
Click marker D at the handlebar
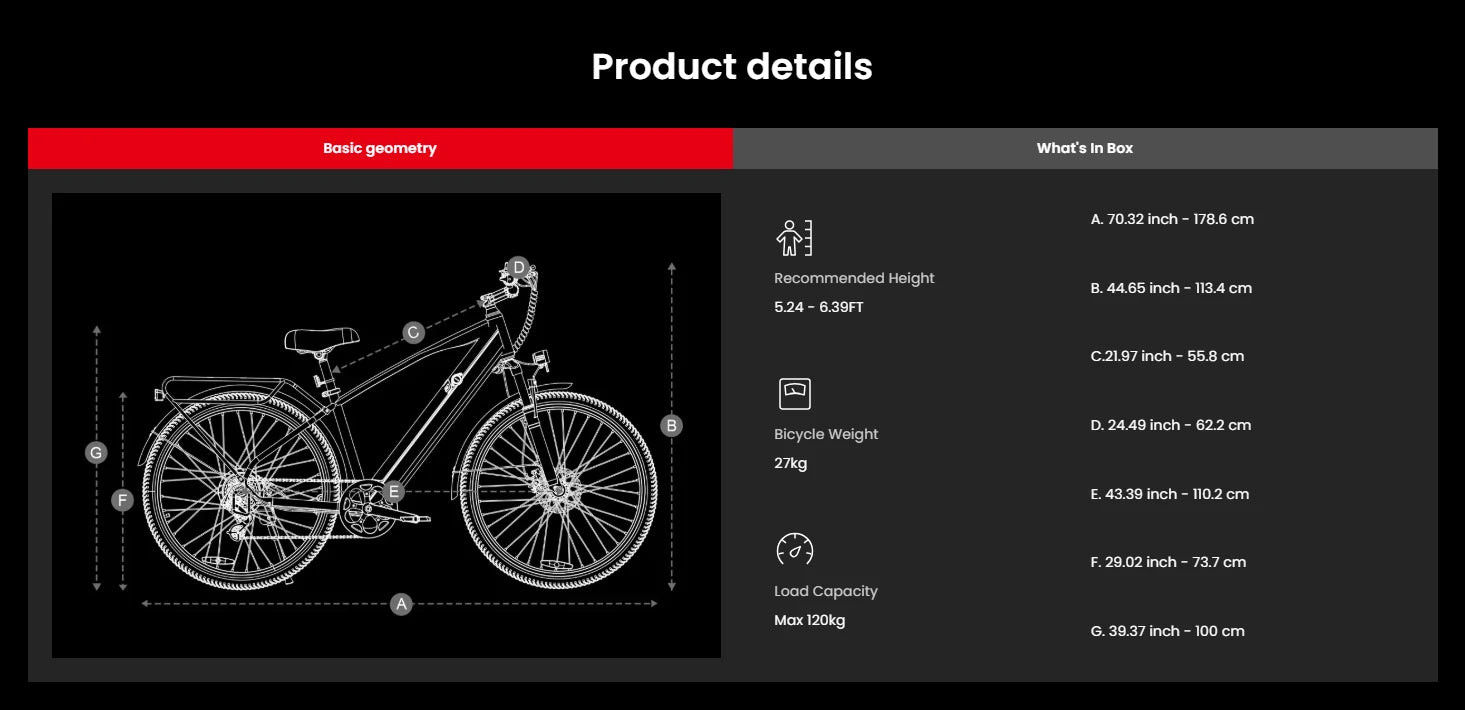[x=518, y=268]
